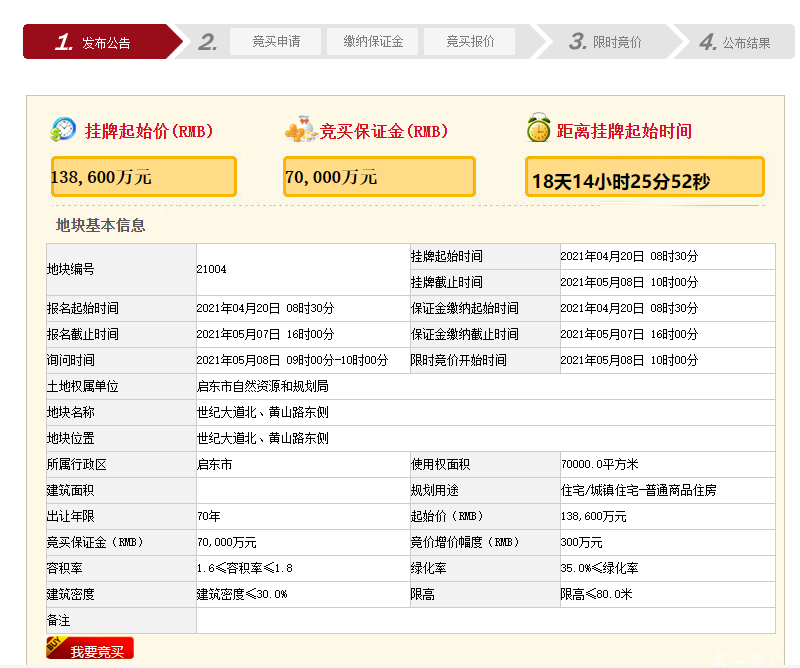Click the 竞买保证金(RMB) heading
The image size is (800, 668).
(x=384, y=131)
